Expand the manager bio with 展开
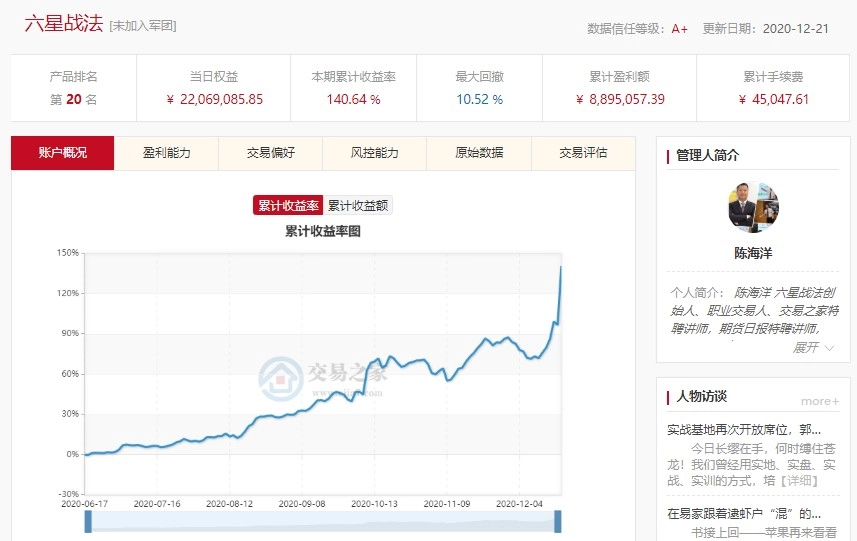The height and width of the screenshot is (541, 857). pos(806,347)
